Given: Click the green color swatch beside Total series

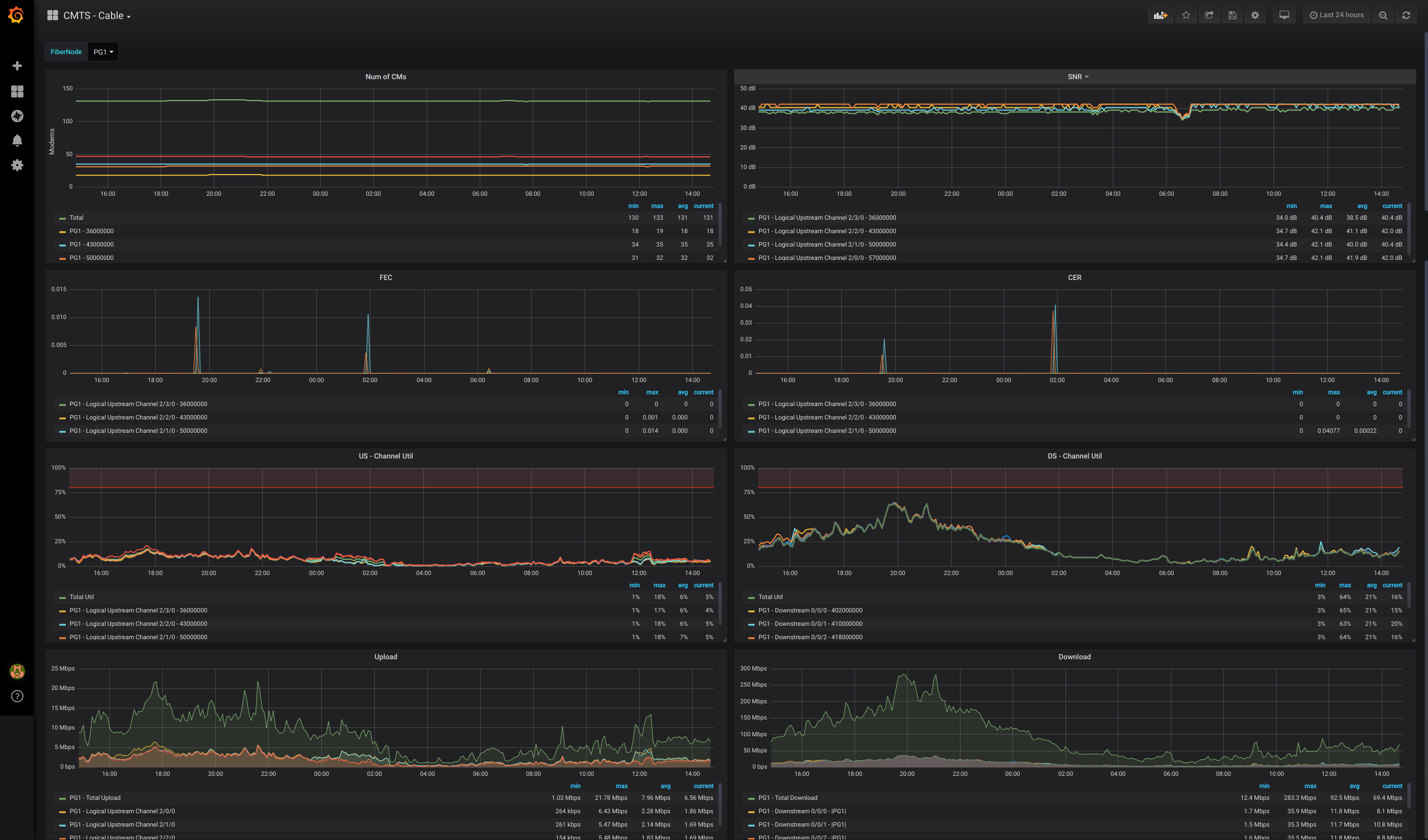Looking at the screenshot, I should coord(62,218).
